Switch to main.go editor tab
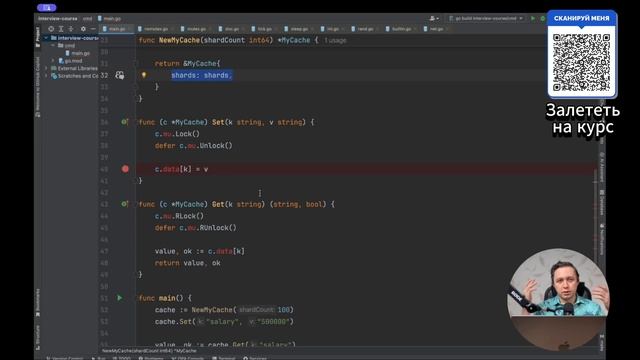 click(116, 29)
